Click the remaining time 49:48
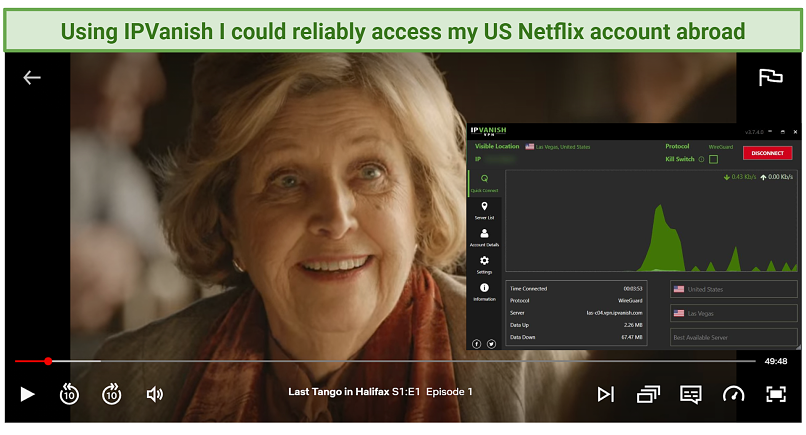The image size is (806, 435). (x=776, y=361)
